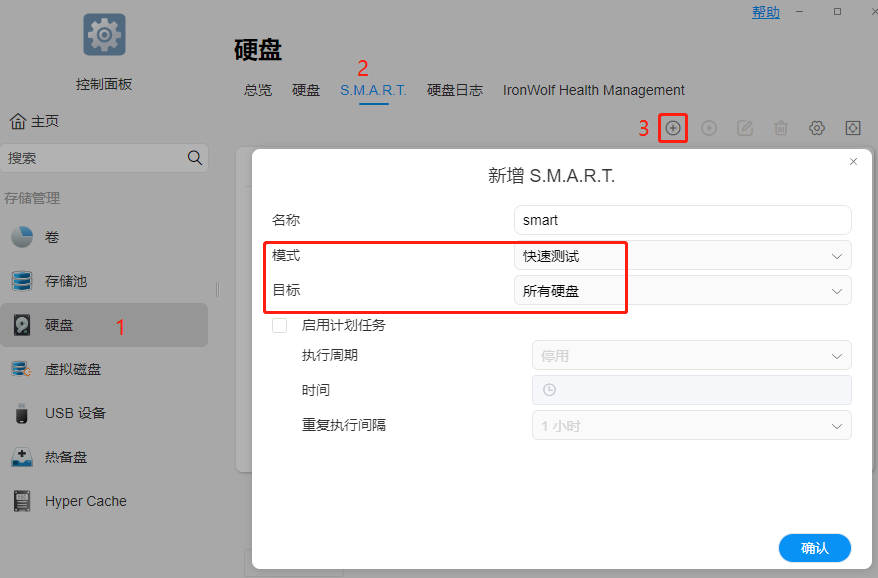The image size is (878, 578).
Task: Click the 时间 input field
Action: click(692, 390)
